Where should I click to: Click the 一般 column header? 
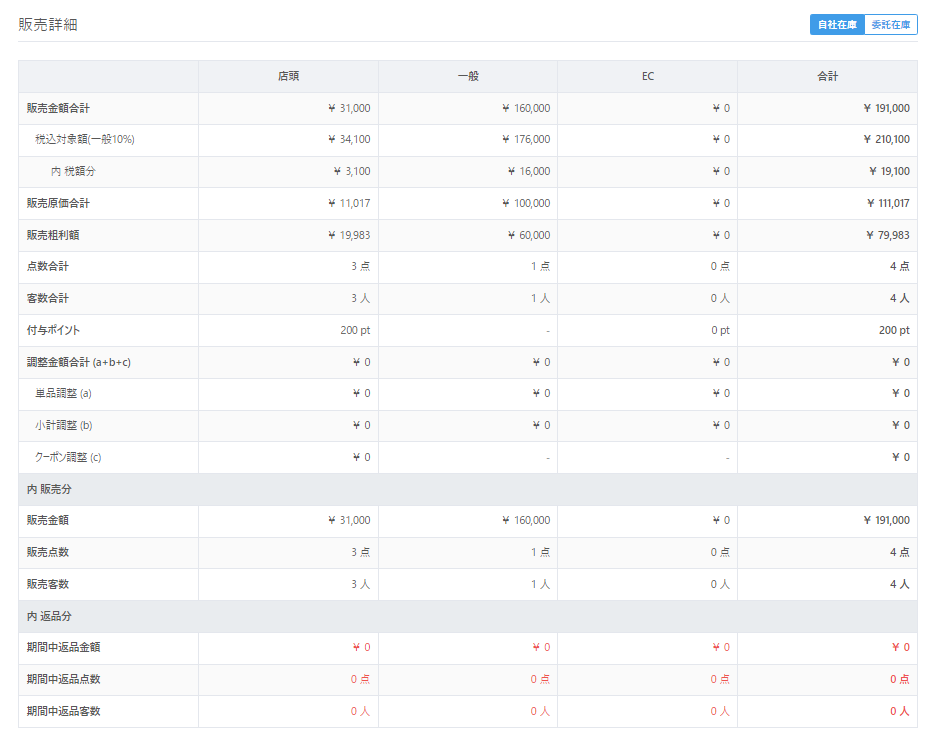point(468,76)
